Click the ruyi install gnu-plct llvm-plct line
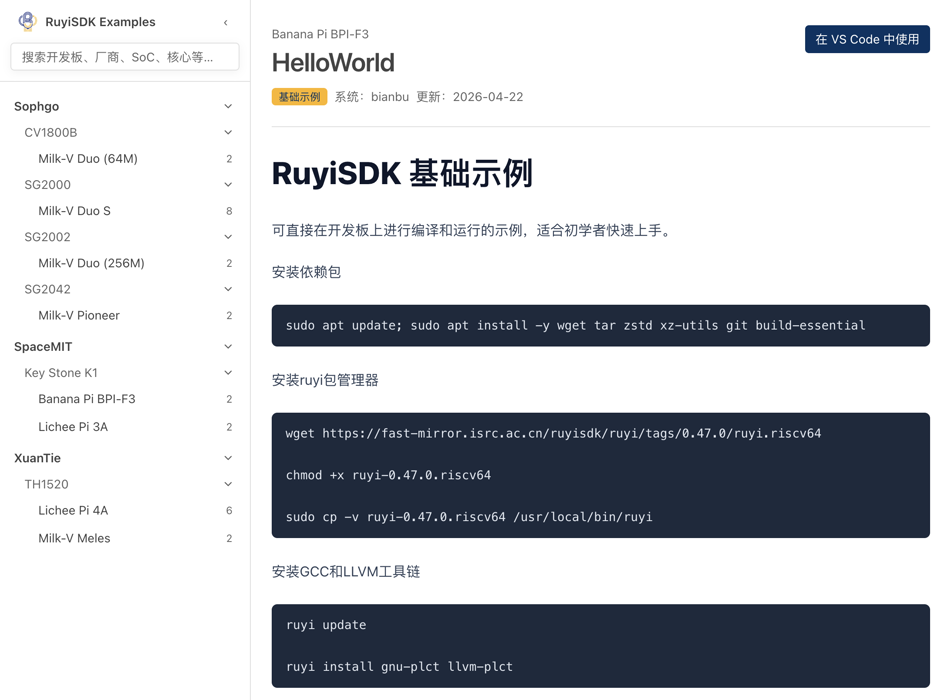 pos(399,667)
